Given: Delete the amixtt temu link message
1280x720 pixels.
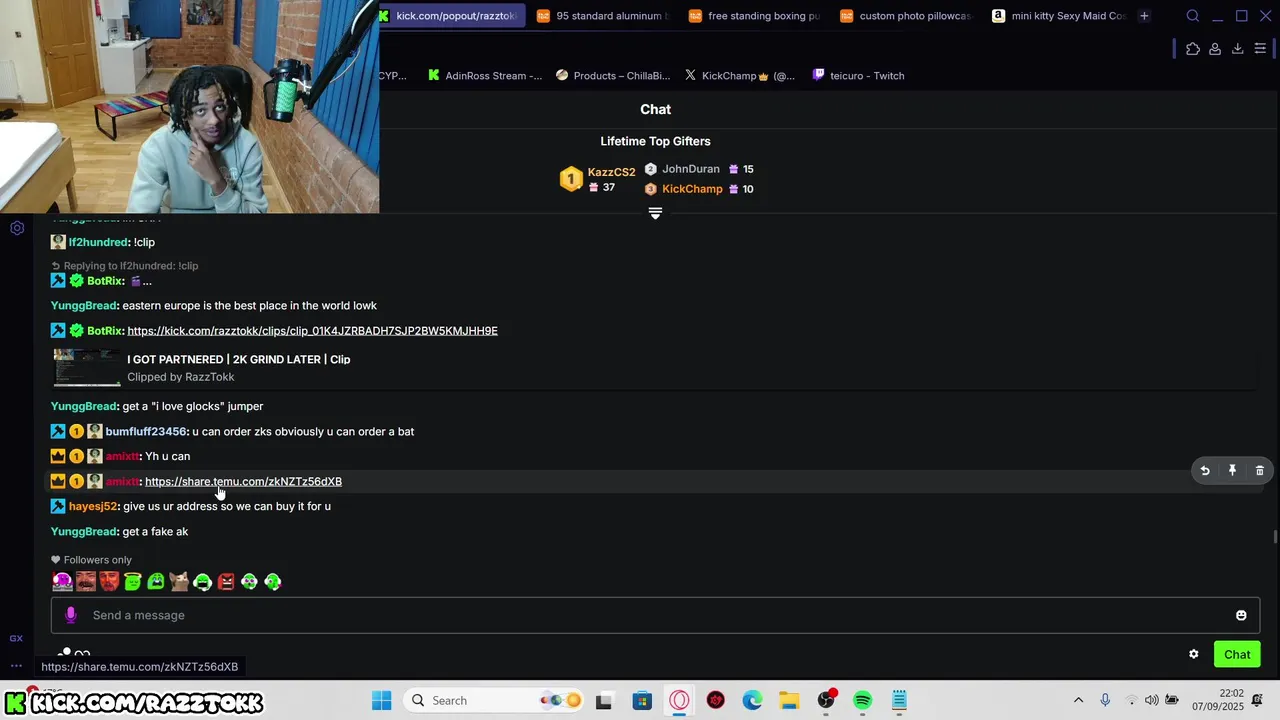Looking at the screenshot, I should click(1259, 470).
